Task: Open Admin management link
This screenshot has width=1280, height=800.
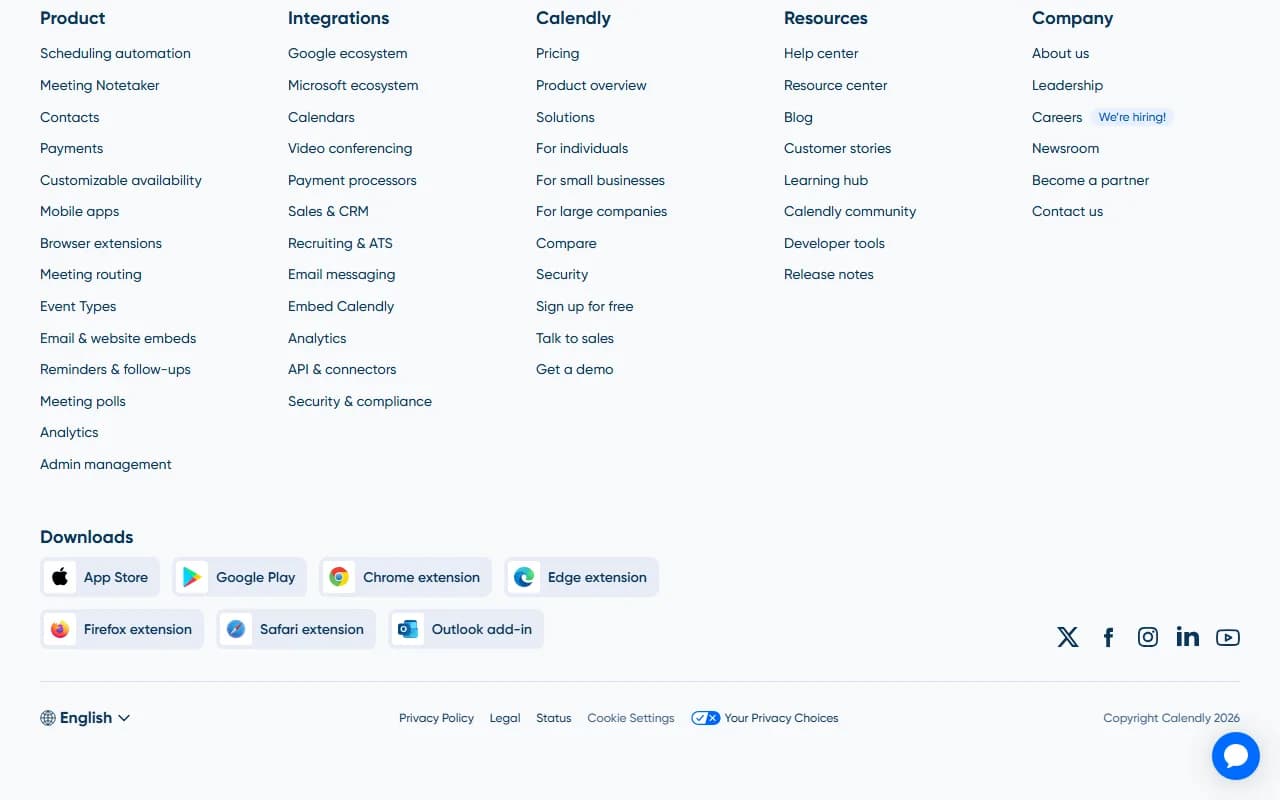Action: pyautogui.click(x=106, y=464)
